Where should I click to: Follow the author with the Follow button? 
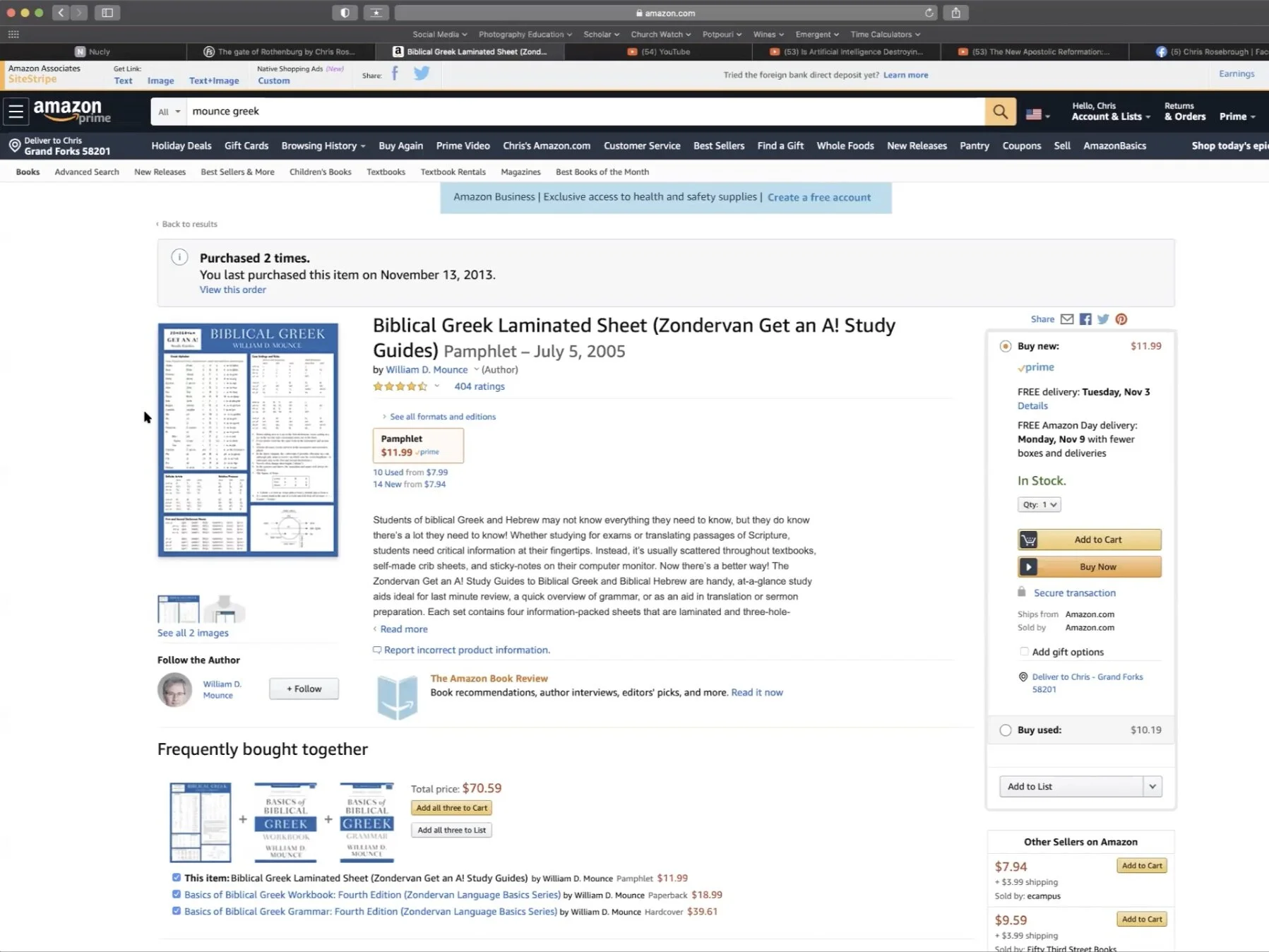(304, 689)
